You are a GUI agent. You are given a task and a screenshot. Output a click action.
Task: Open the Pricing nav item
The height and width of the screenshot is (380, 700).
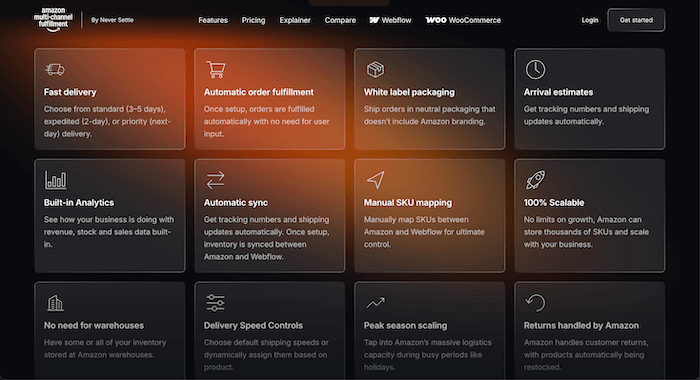coord(253,20)
